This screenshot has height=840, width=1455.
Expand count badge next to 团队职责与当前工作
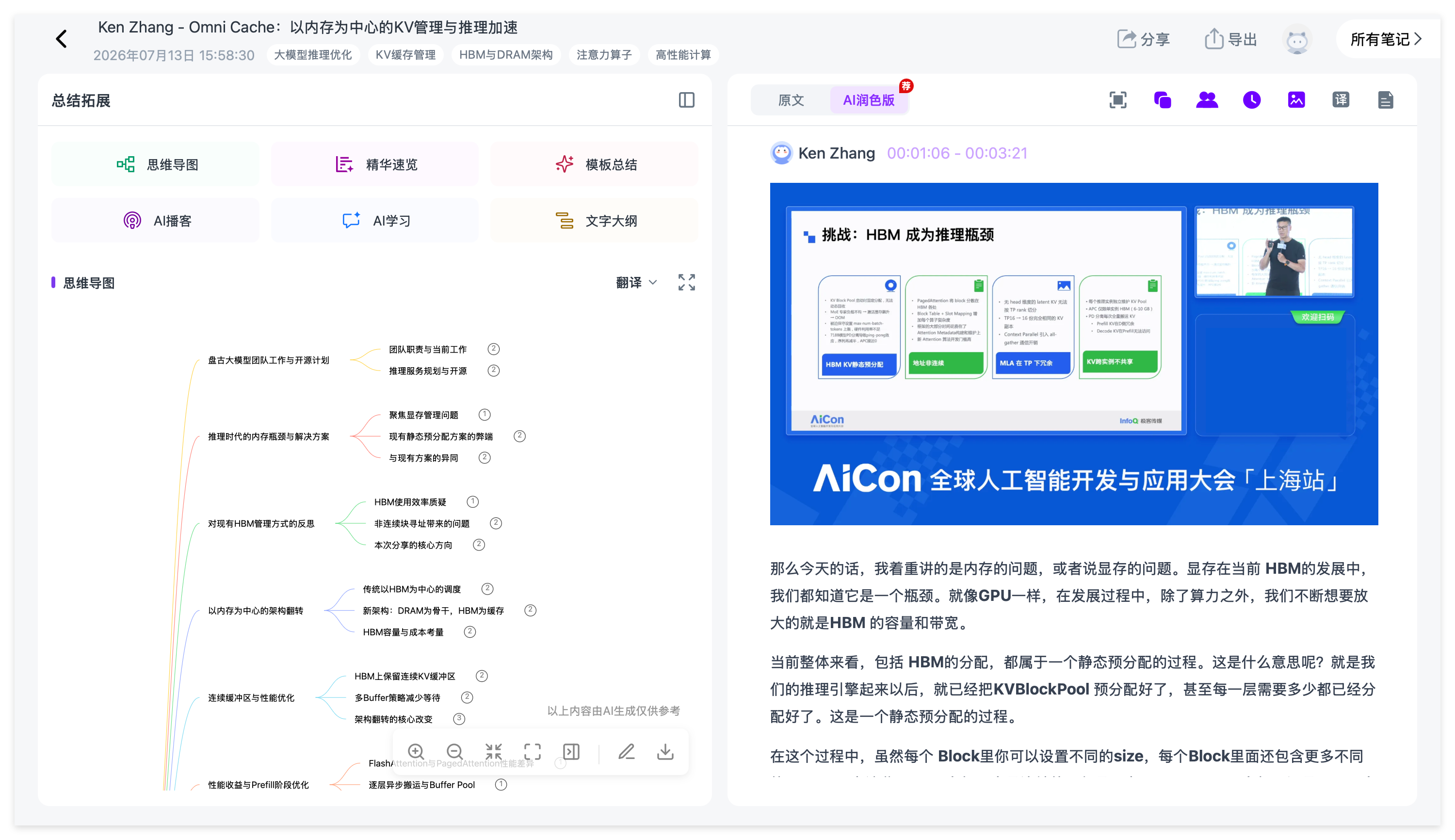493,349
